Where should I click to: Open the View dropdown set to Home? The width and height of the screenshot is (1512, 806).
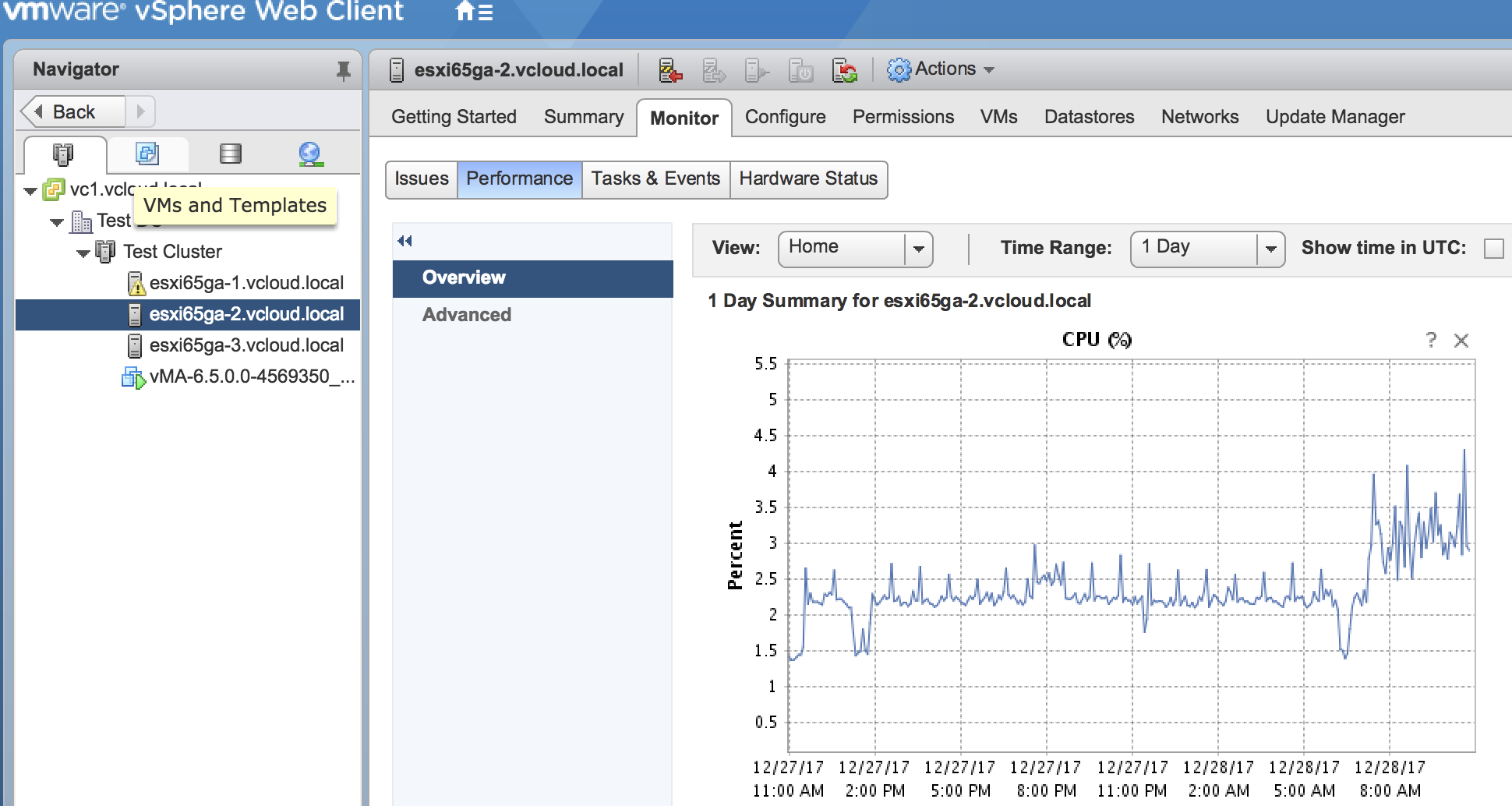[855, 248]
